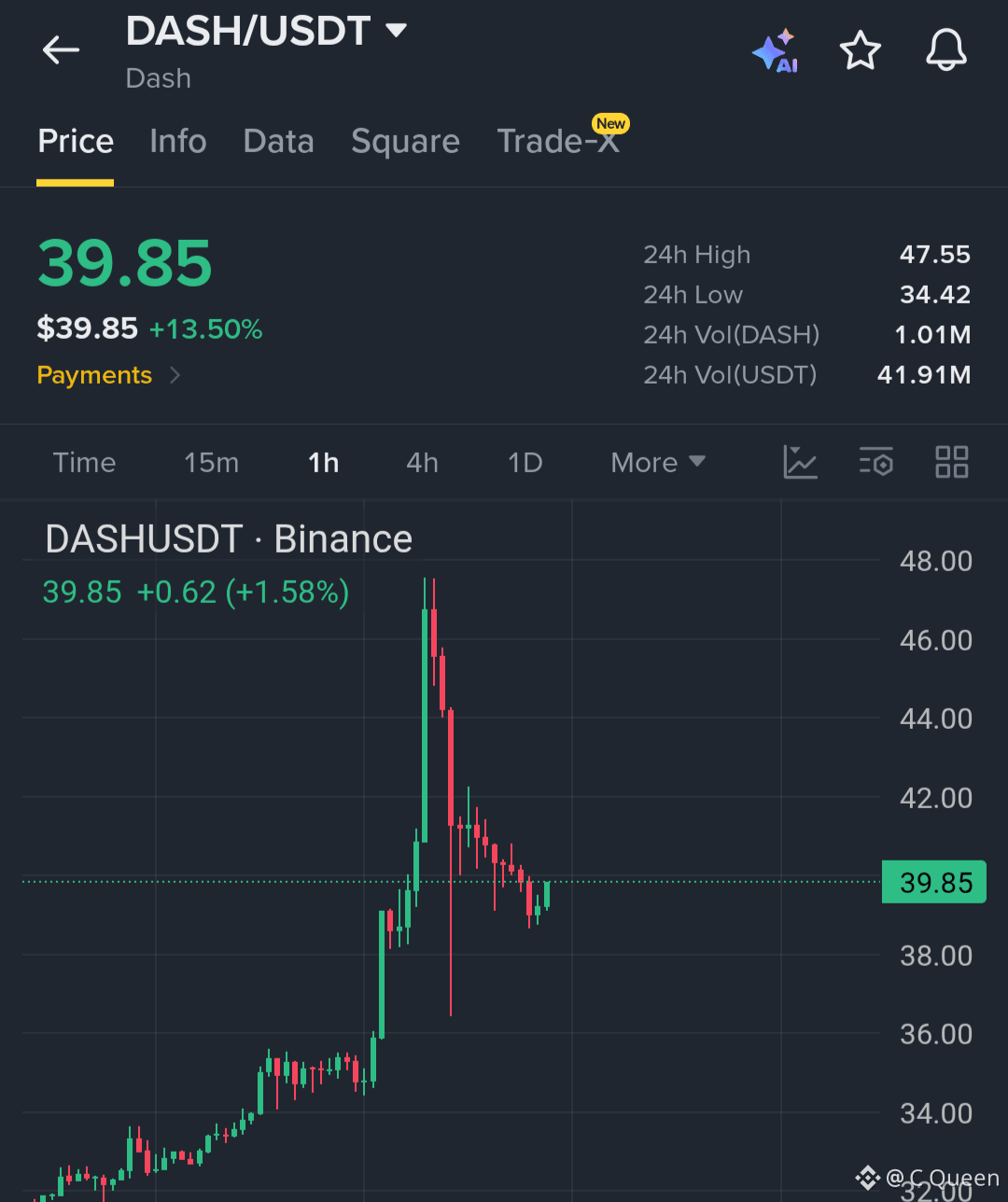Image resolution: width=1008 pixels, height=1202 pixels.
Task: Open the Trade-X tab
Action: (558, 141)
